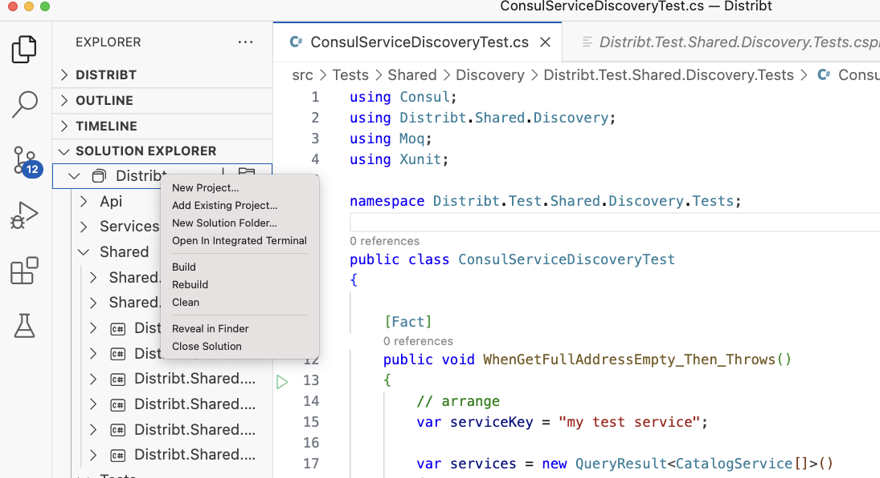
Task: Click the EXPLORER panel title
Action: (108, 42)
